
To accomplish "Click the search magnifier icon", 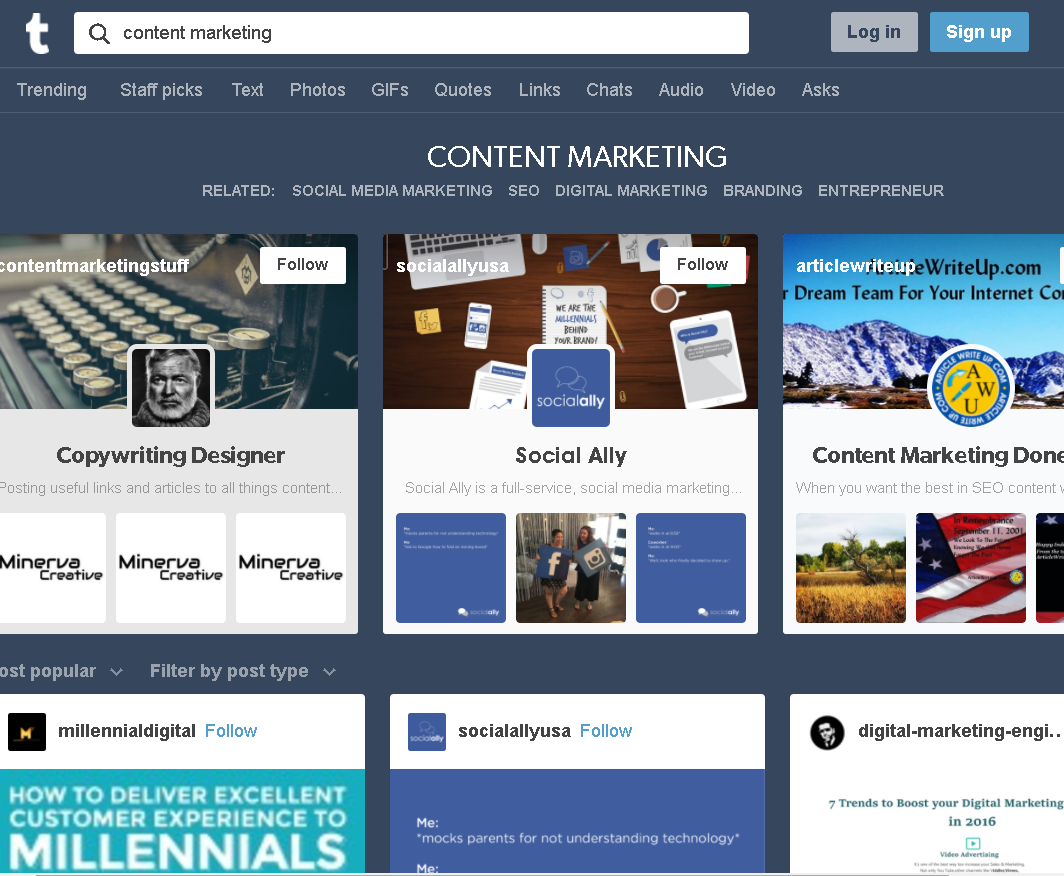I will click(x=99, y=33).
